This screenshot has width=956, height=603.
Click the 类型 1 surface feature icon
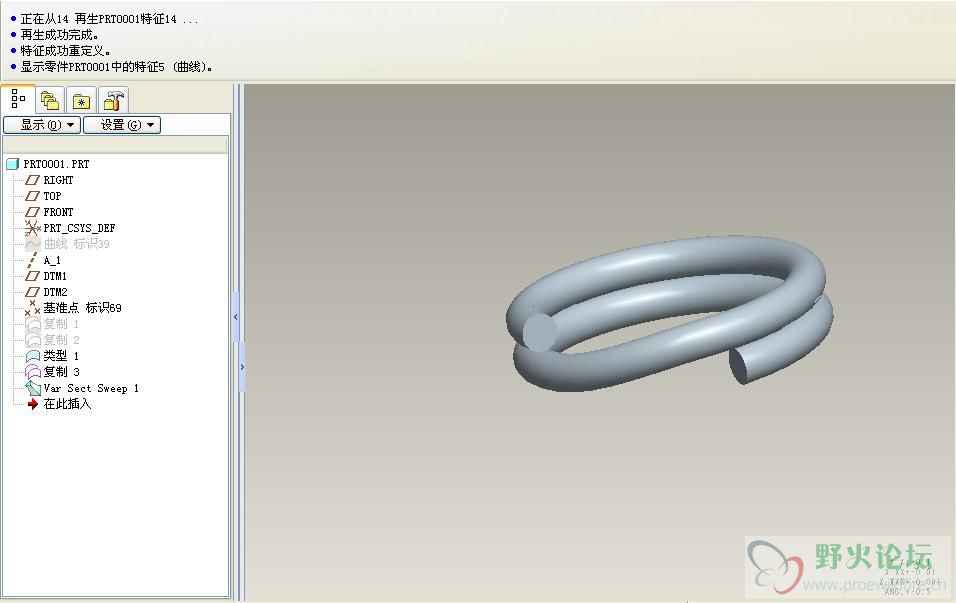click(x=32, y=355)
